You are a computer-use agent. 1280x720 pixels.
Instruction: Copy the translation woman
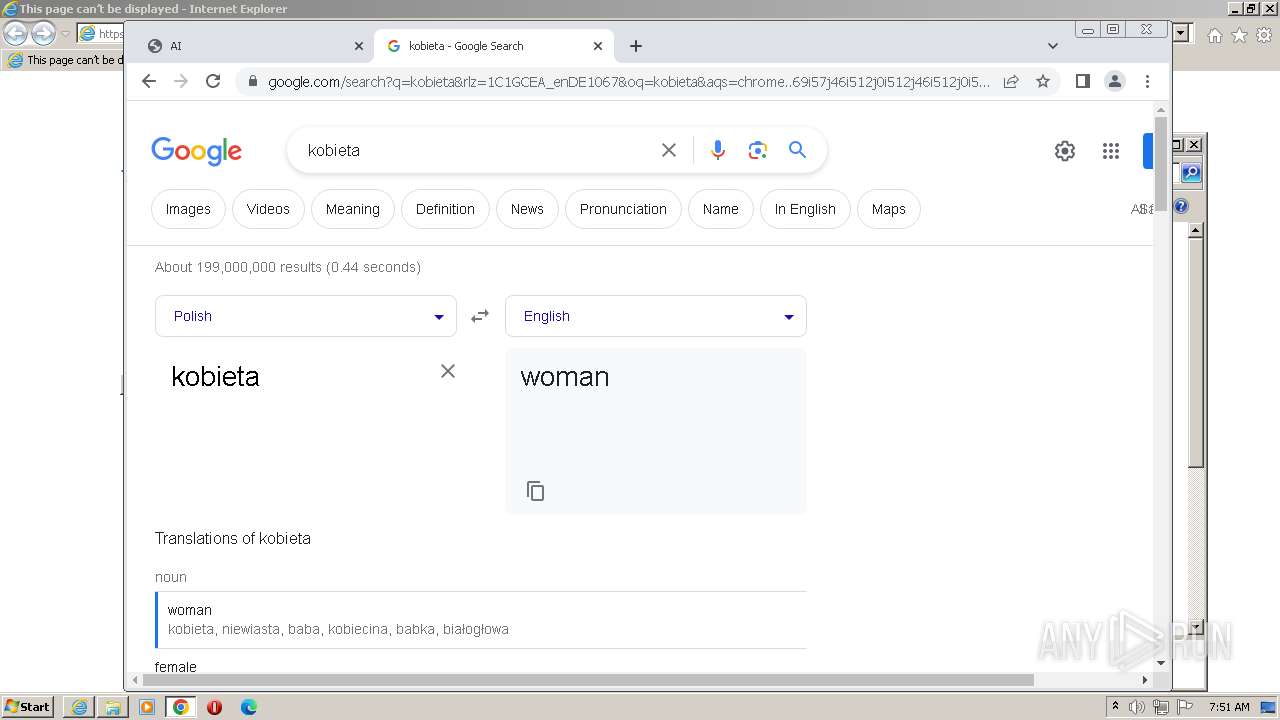pyautogui.click(x=536, y=491)
